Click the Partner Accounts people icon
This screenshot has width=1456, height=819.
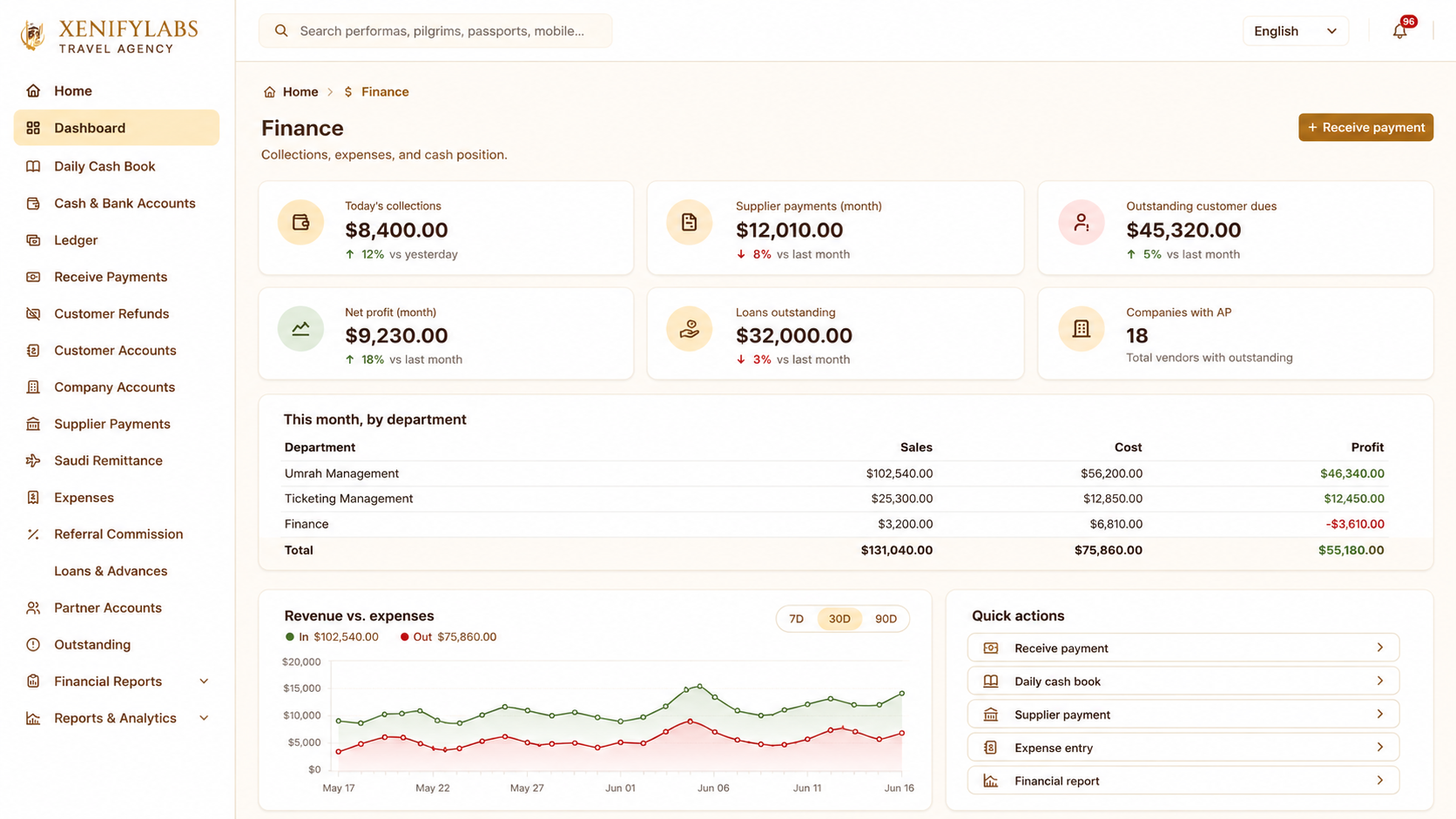coord(33,608)
